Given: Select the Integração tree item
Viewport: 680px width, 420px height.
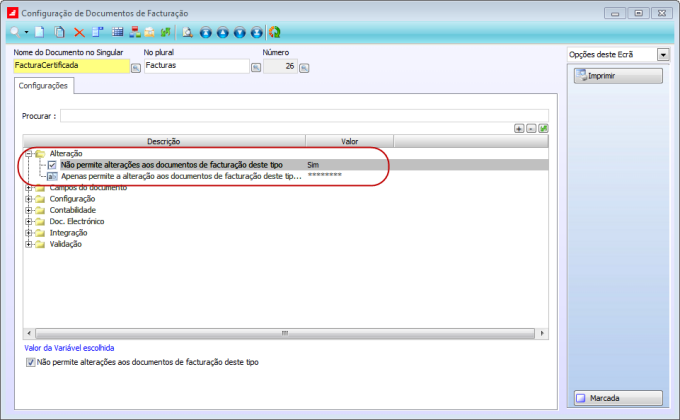Looking at the screenshot, I should [x=68, y=233].
